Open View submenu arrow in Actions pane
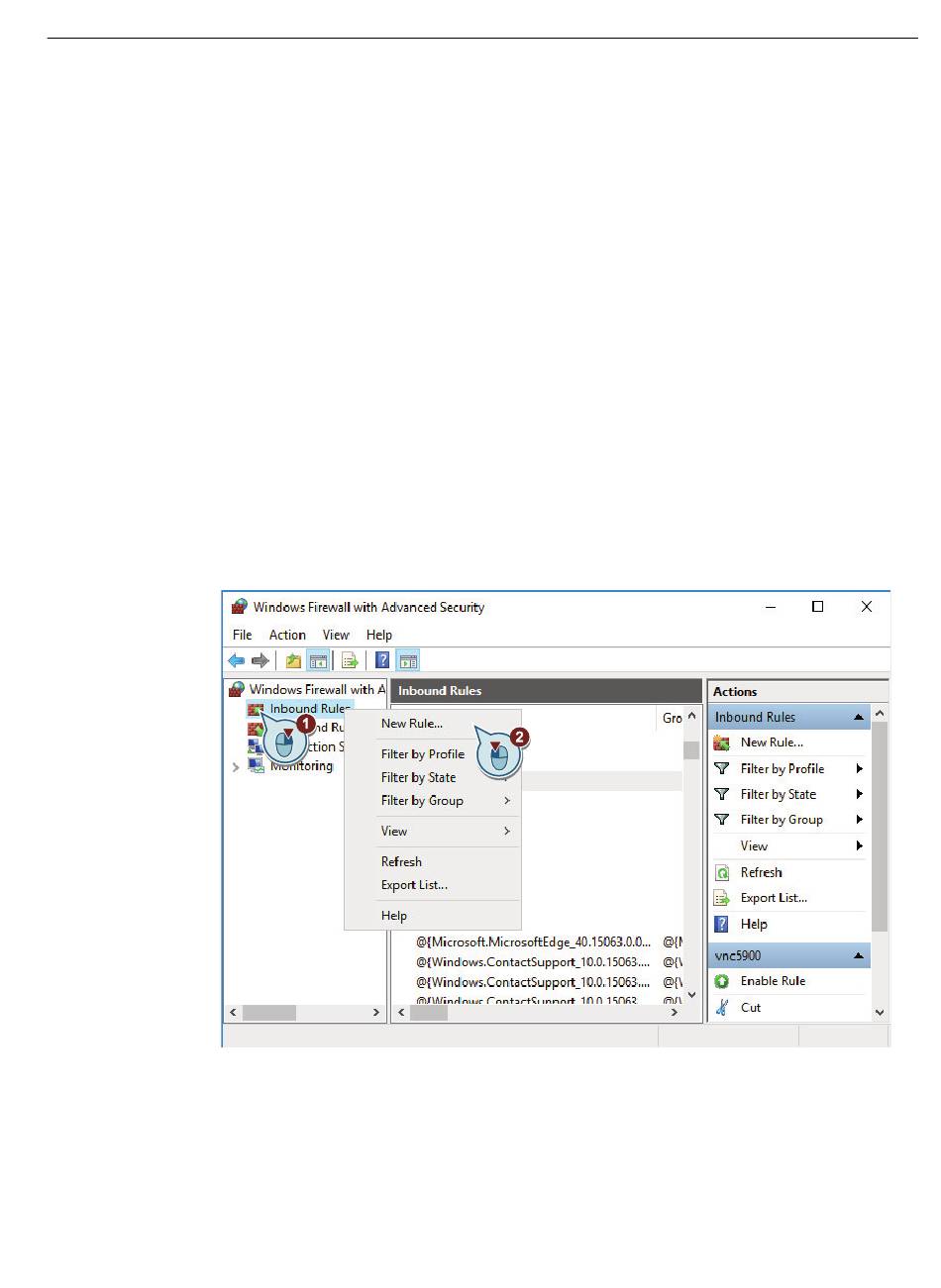941x1288 pixels. pyautogui.click(x=860, y=845)
